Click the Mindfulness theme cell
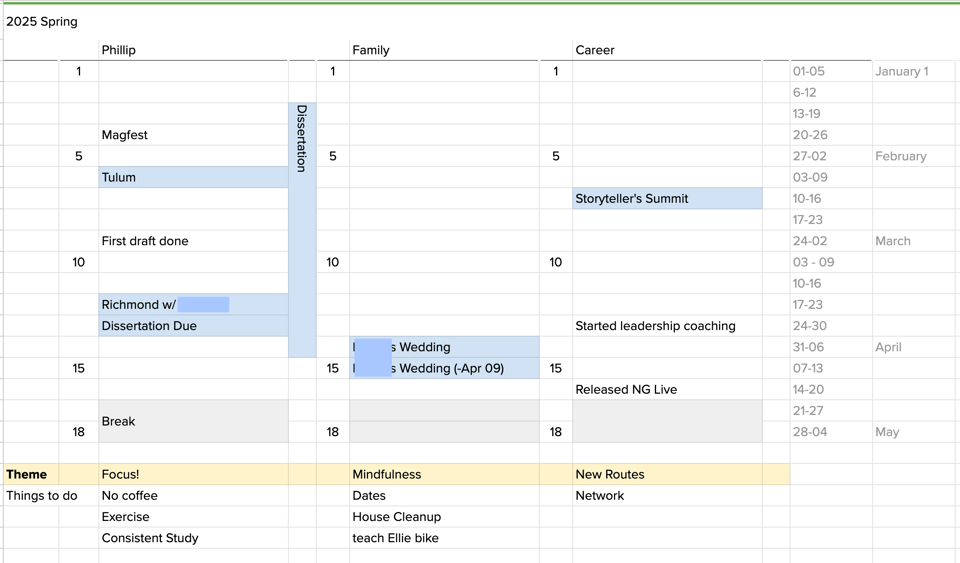 pyautogui.click(x=444, y=475)
